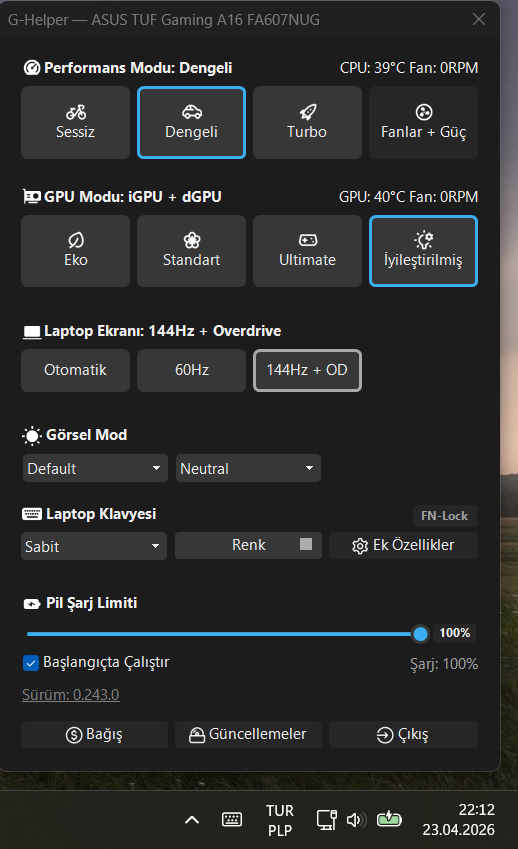Open the Sürüm: 0.243.0 version link
Viewport: 518px width, 849px height.
point(70,695)
